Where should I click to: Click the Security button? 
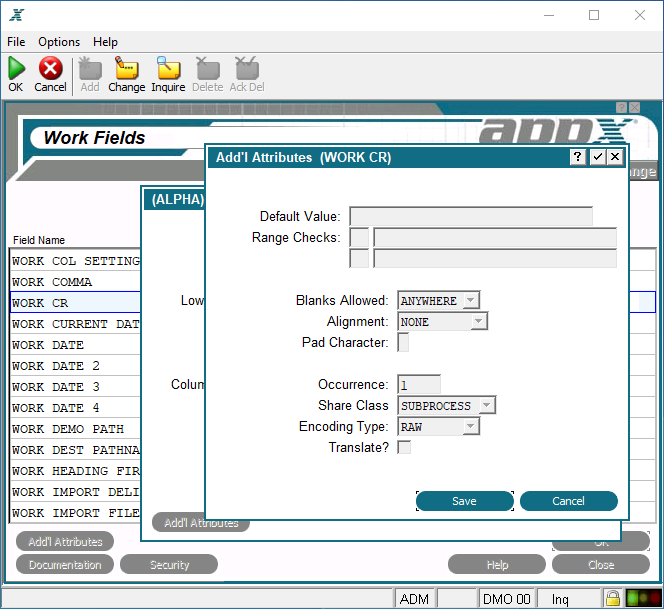click(169, 565)
